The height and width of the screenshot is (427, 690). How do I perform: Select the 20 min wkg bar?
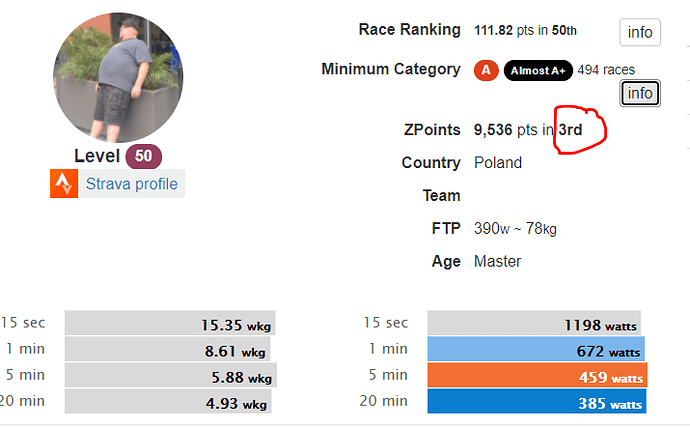[x=168, y=401]
